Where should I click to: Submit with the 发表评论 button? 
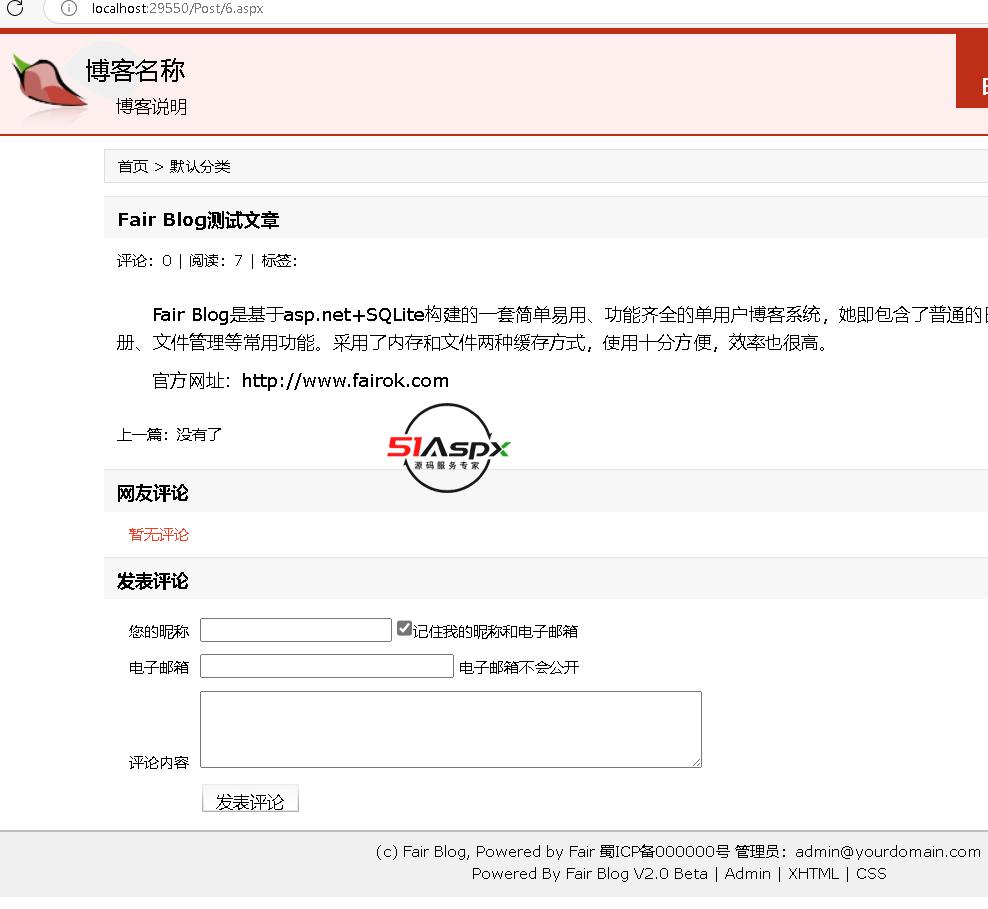point(250,800)
